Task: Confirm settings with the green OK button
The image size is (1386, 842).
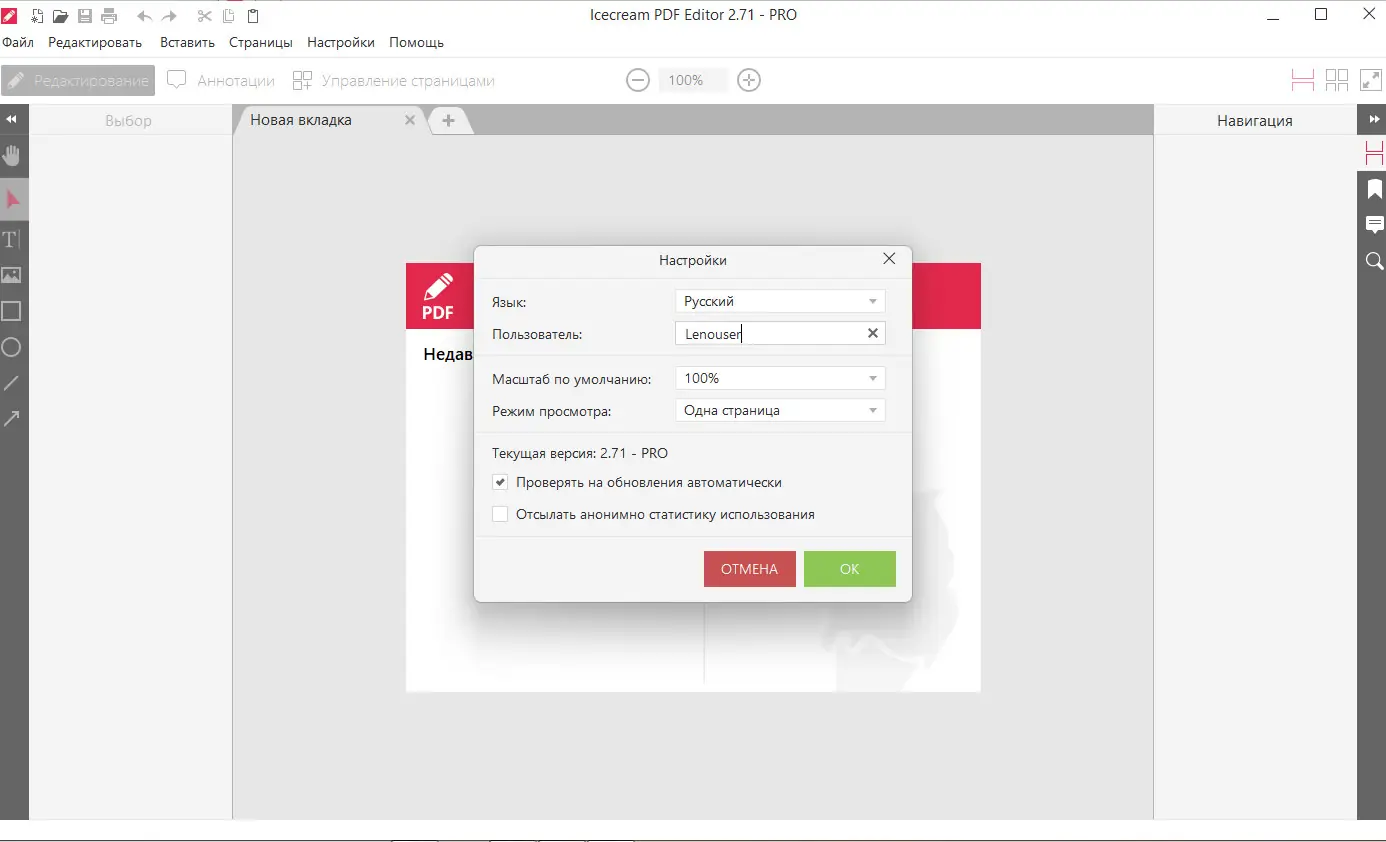Action: [850, 569]
